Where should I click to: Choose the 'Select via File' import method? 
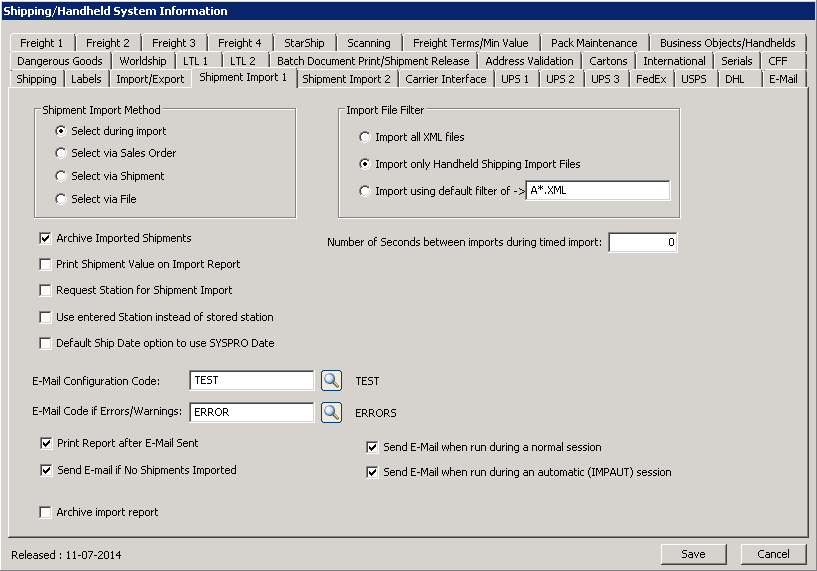click(x=62, y=200)
